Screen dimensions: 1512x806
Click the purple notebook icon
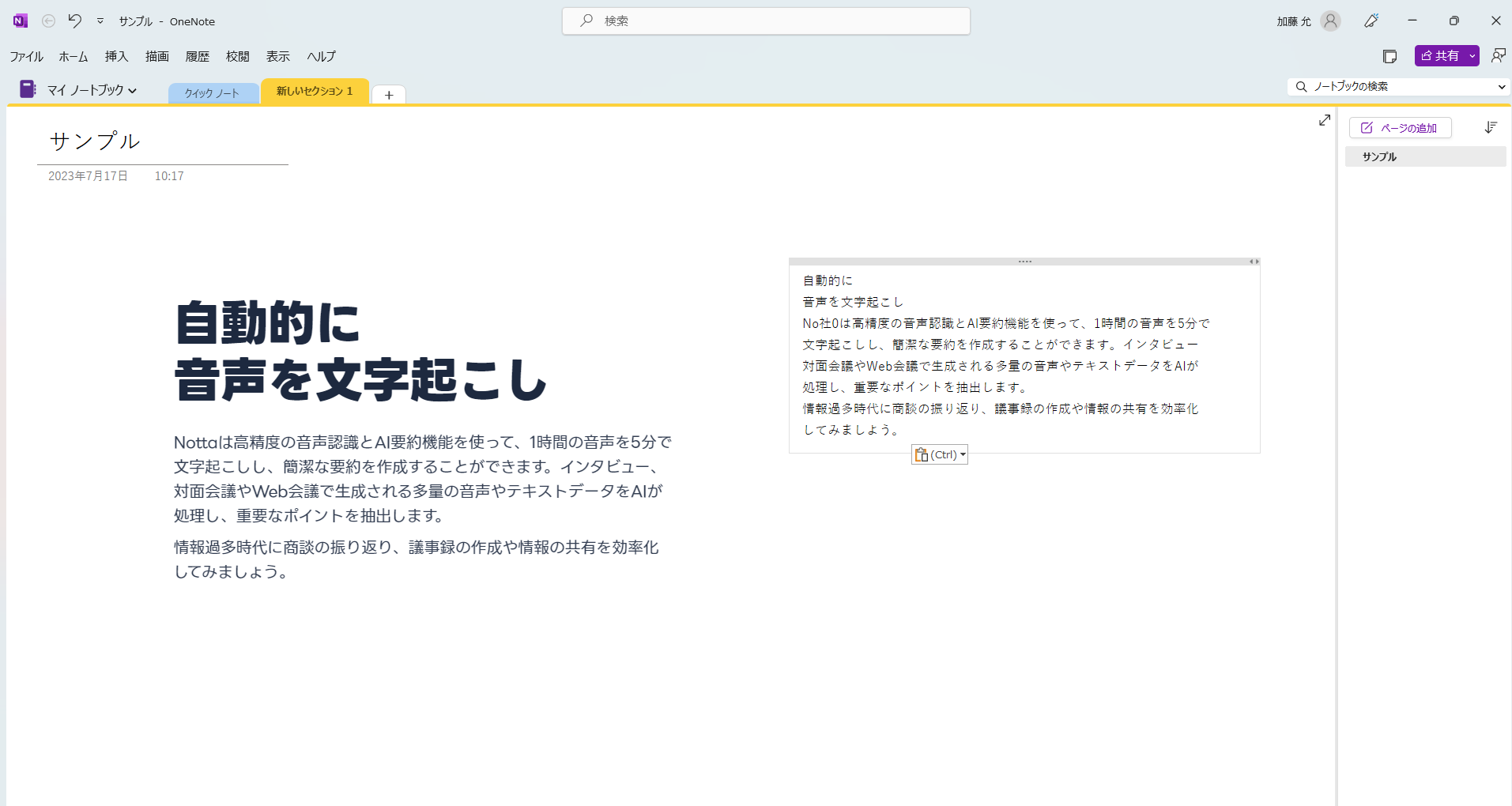click(28, 89)
